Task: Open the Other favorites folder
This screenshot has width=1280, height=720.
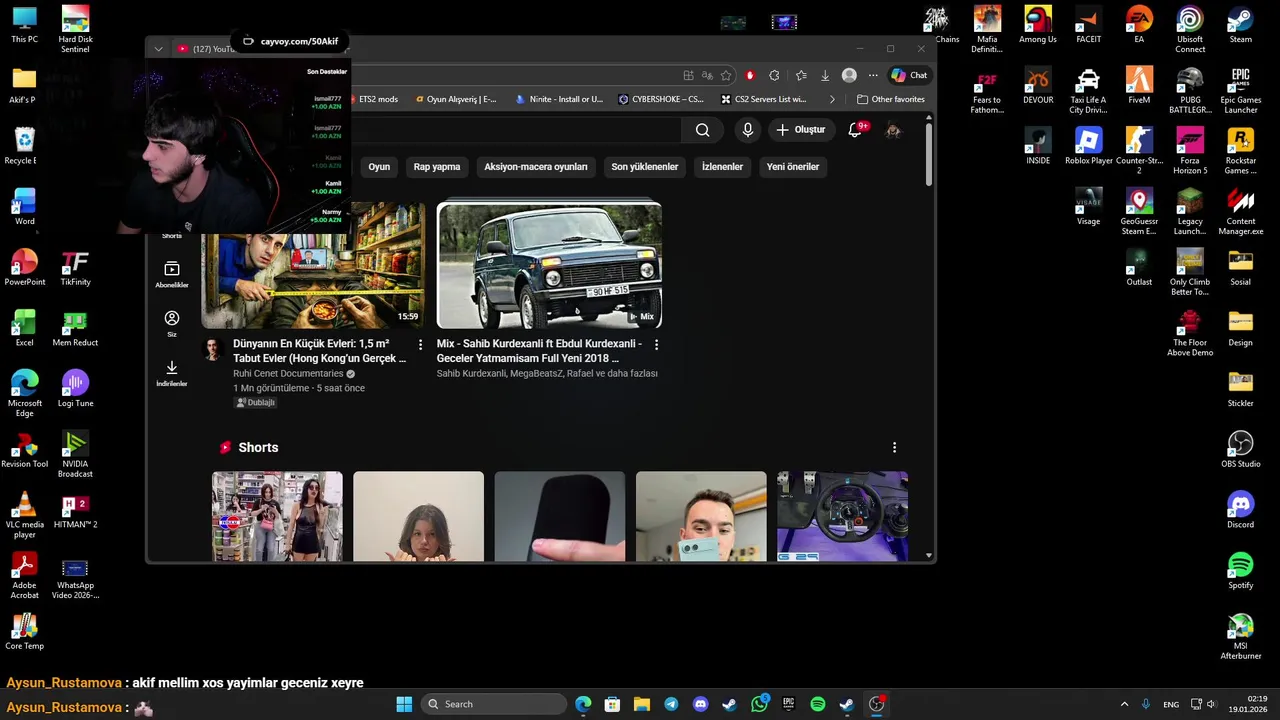Action: tap(890, 99)
